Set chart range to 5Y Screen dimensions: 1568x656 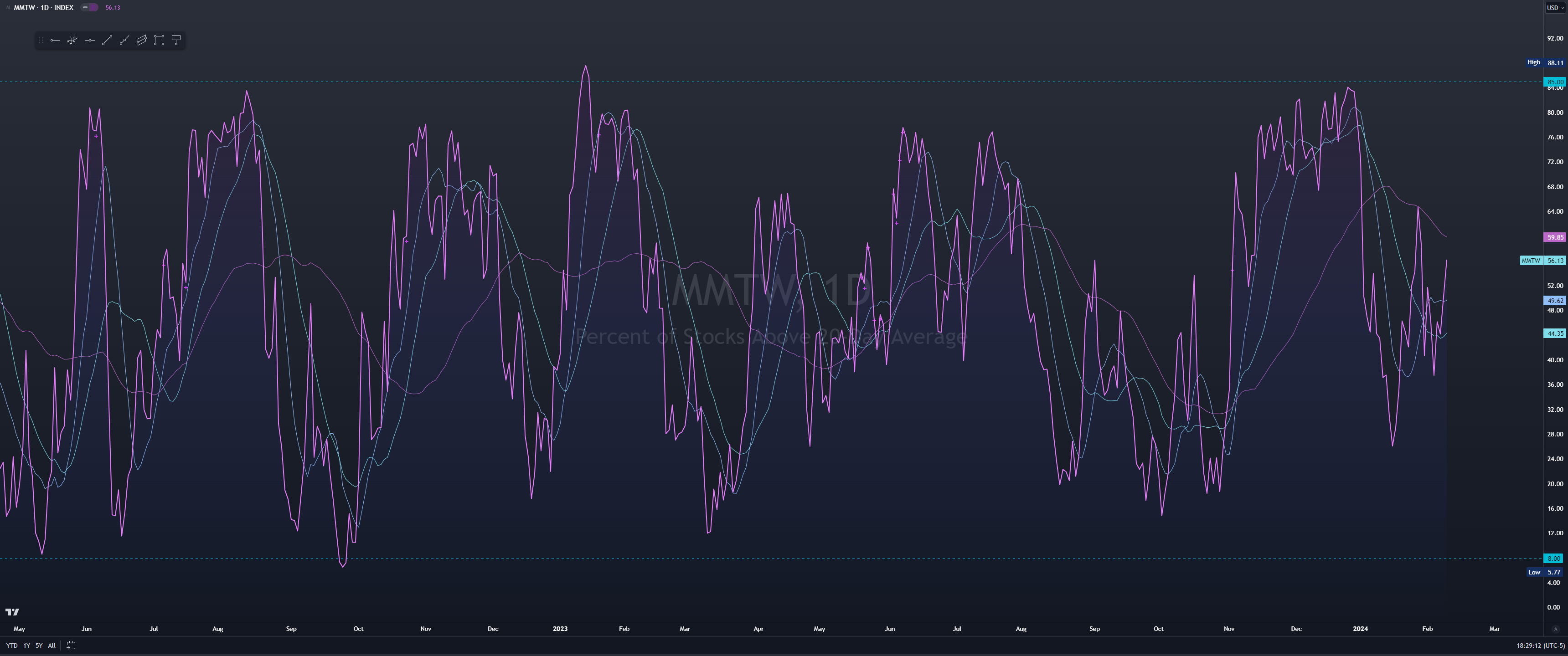tap(39, 645)
